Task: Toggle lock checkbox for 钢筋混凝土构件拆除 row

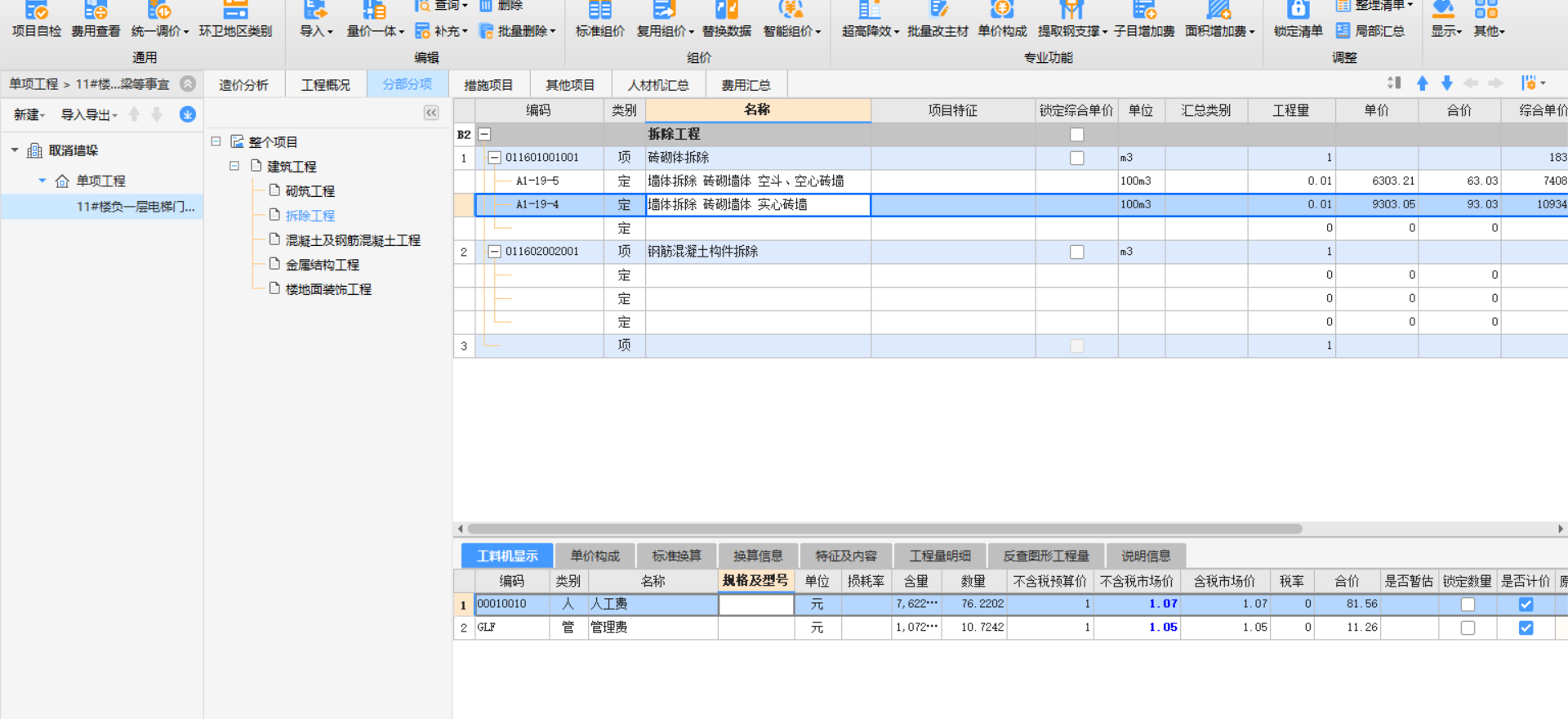Action: coord(1076,252)
